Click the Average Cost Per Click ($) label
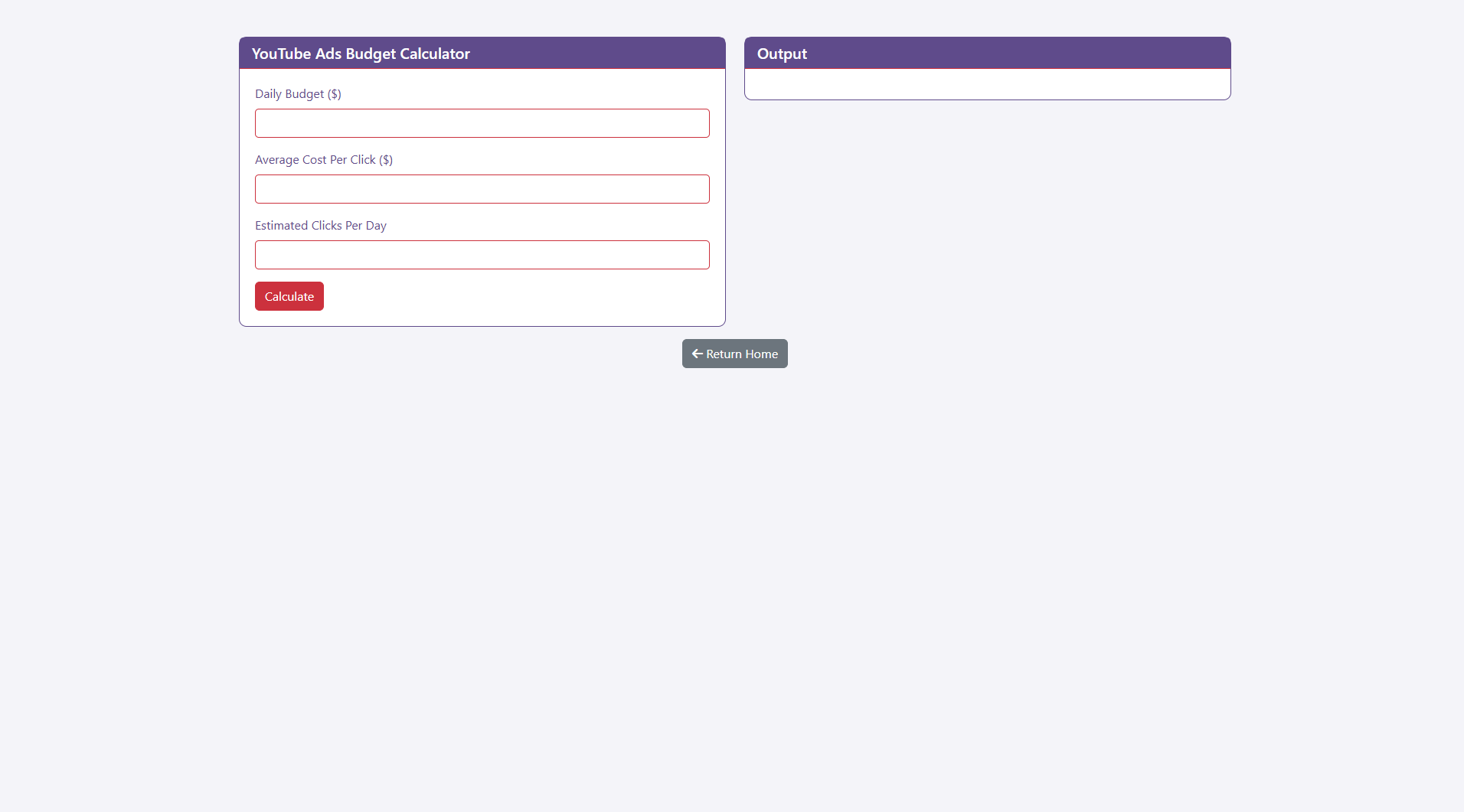The image size is (1464, 812). (323, 160)
